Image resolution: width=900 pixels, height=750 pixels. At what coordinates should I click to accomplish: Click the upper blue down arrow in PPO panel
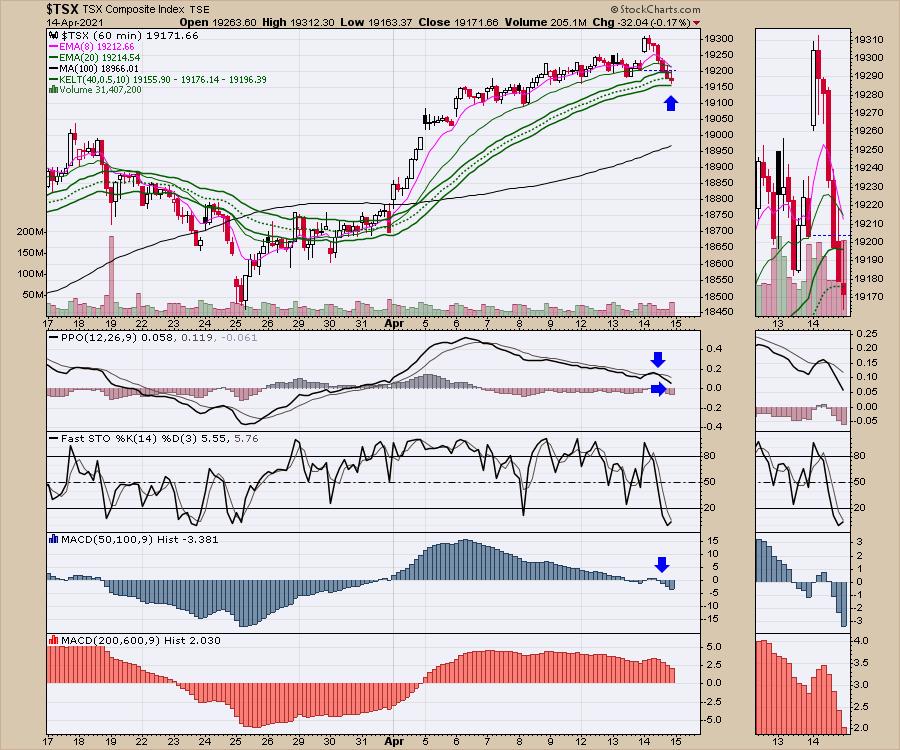tap(657, 359)
